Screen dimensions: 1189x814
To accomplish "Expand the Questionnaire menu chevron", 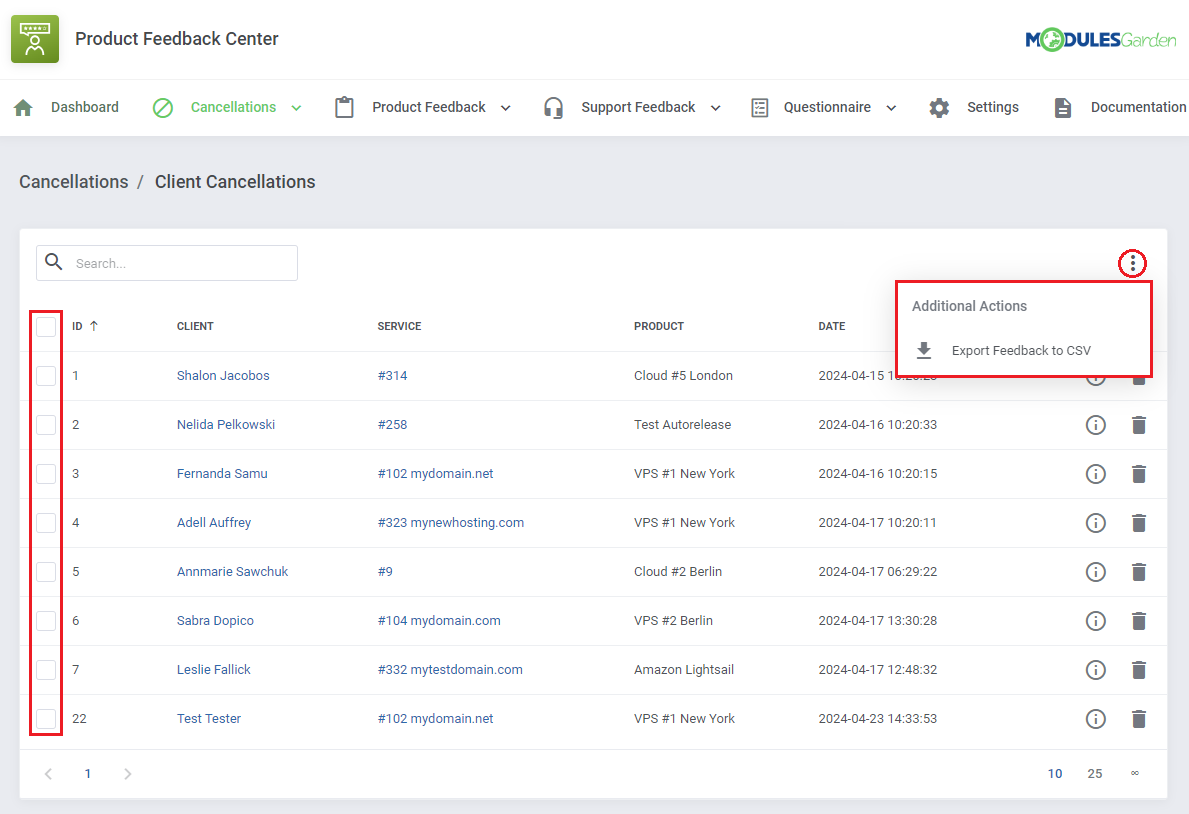I will [891, 108].
